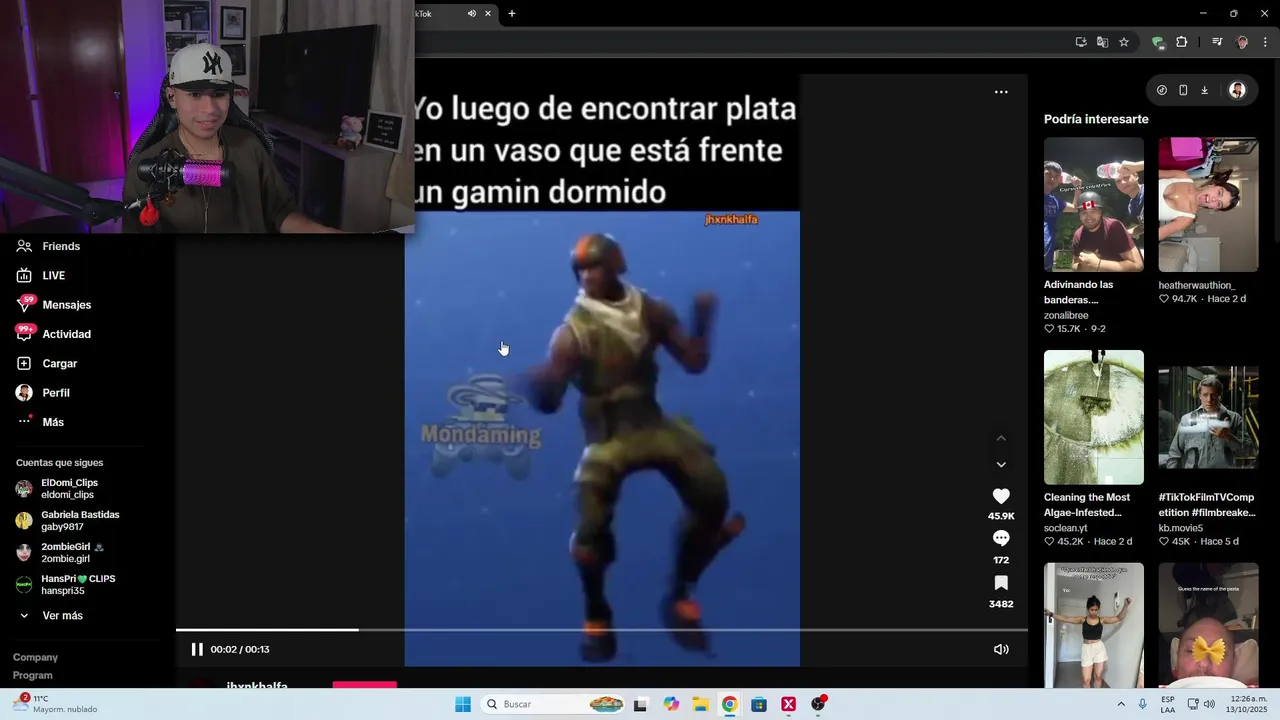
Task: Click the TikTok coin icon in top pill
Action: click(1162, 90)
